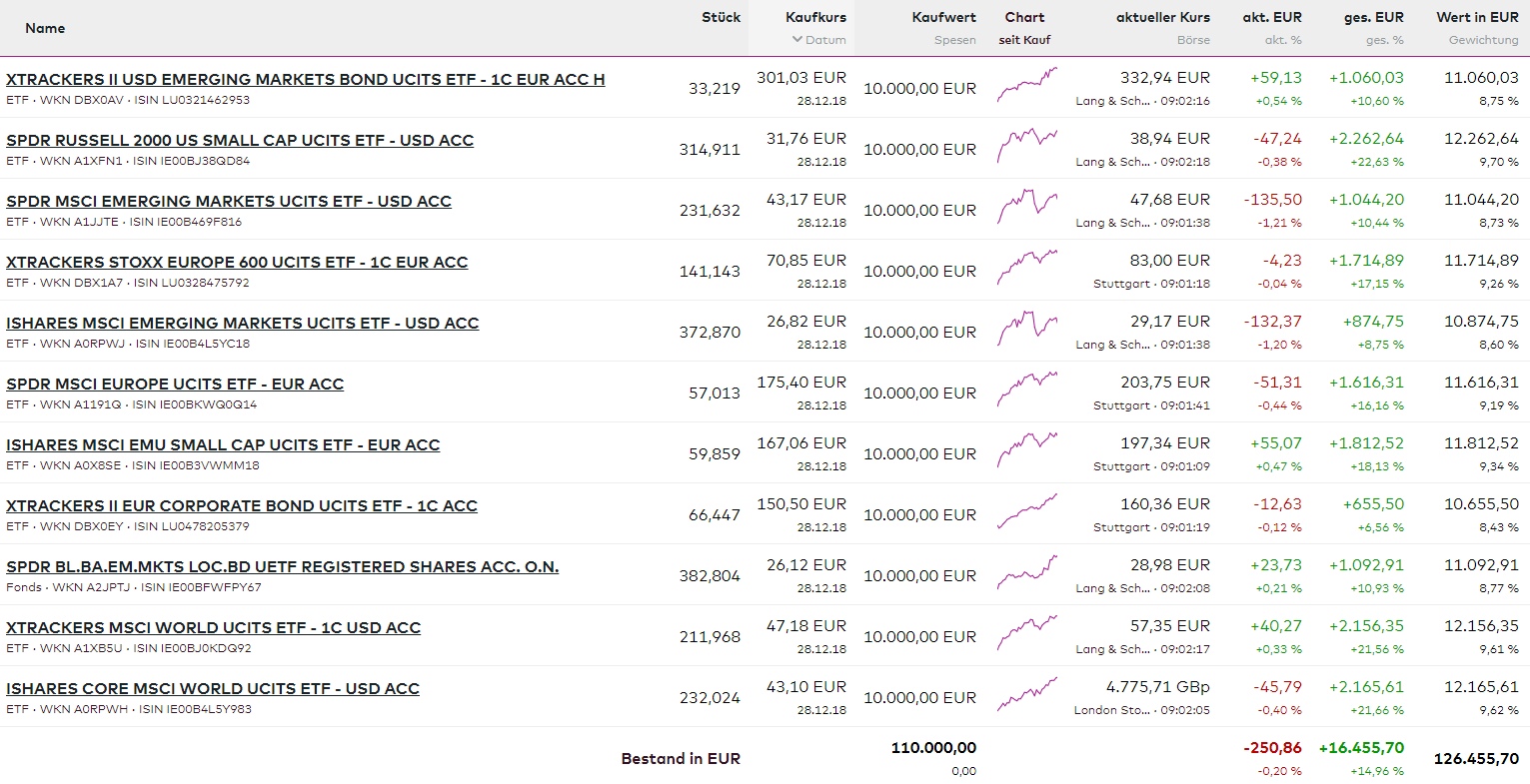1530x784 pixels.
Task: Open Xtrackers II USD Emerging Markets Bond ETF
Action: (305, 80)
